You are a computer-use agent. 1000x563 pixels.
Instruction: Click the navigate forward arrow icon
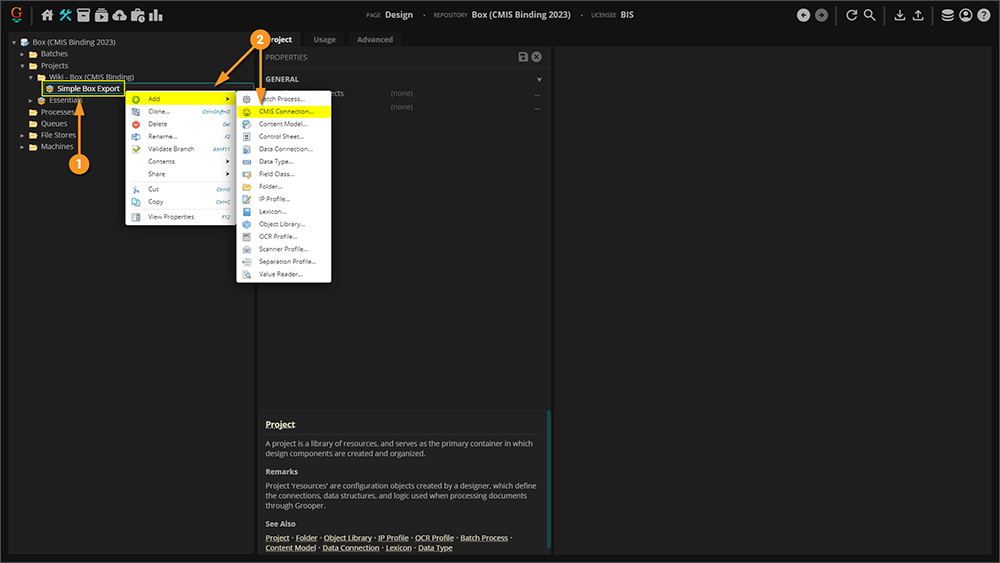(x=821, y=15)
